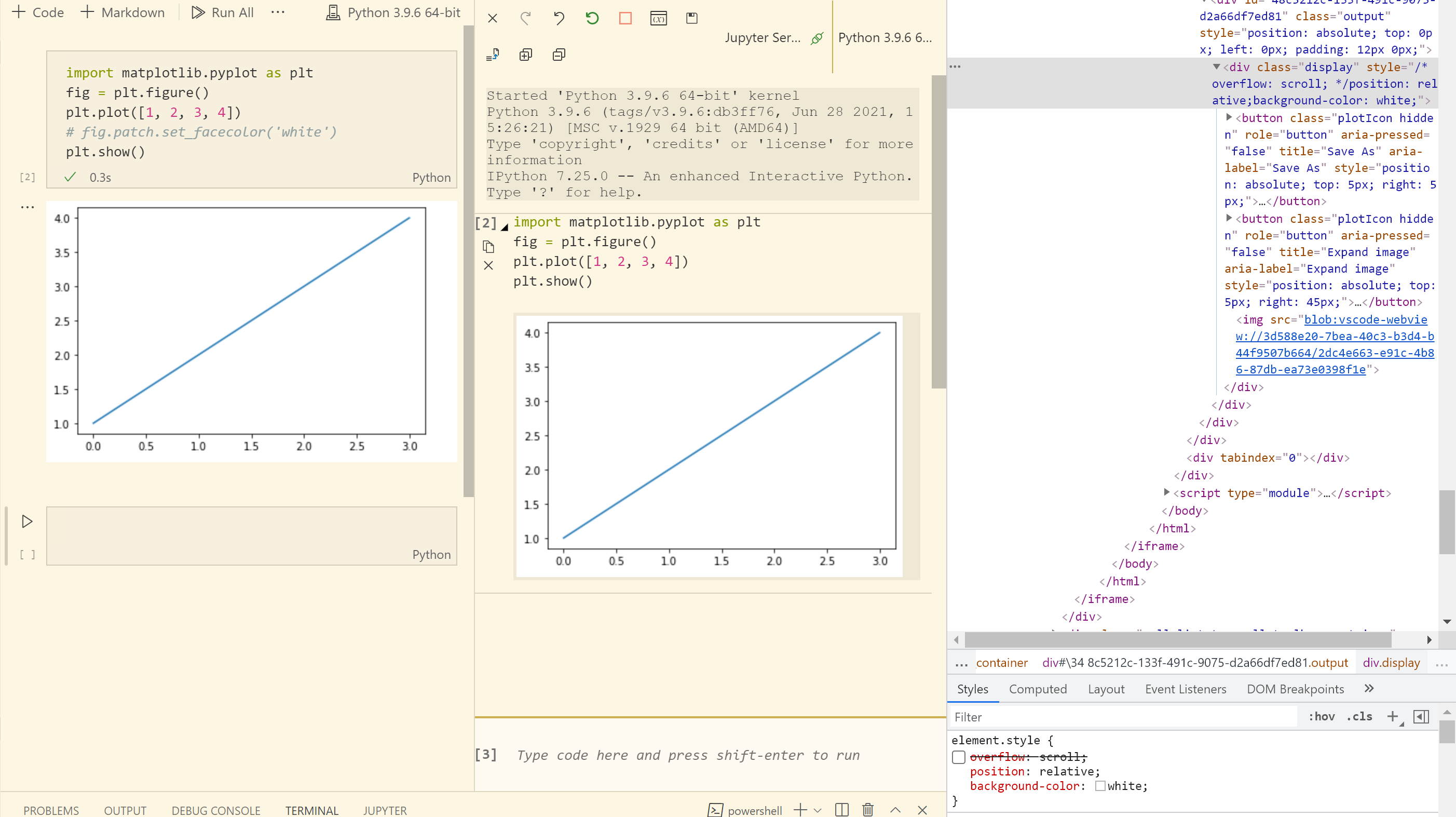This screenshot has width=1456, height=817.
Task: Run the empty notebook cell
Action: 26,521
